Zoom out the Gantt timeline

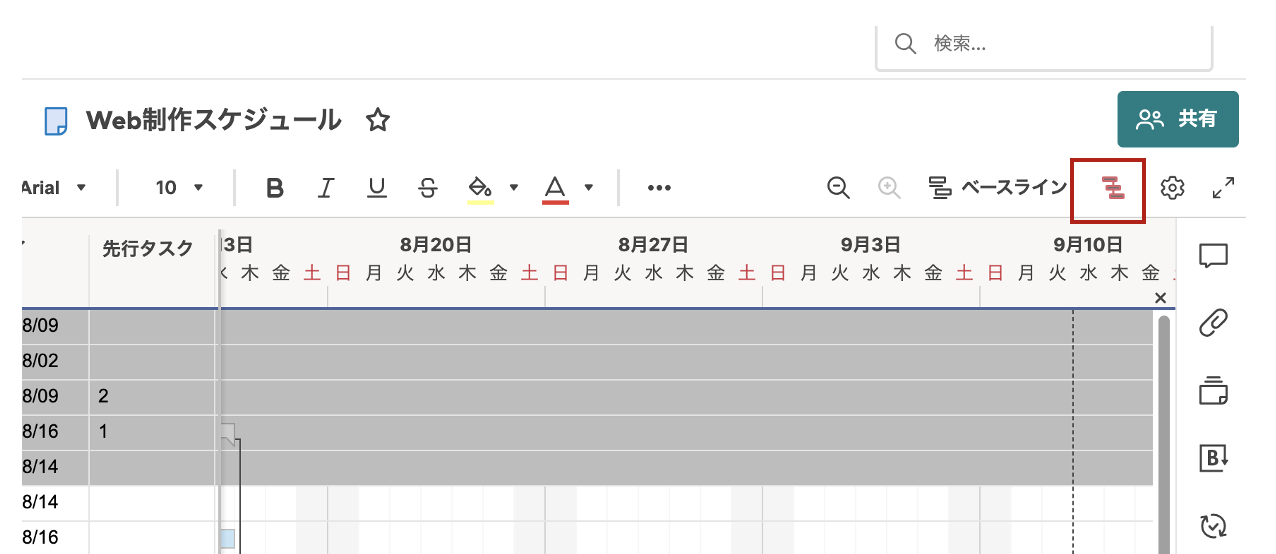pyautogui.click(x=839, y=187)
